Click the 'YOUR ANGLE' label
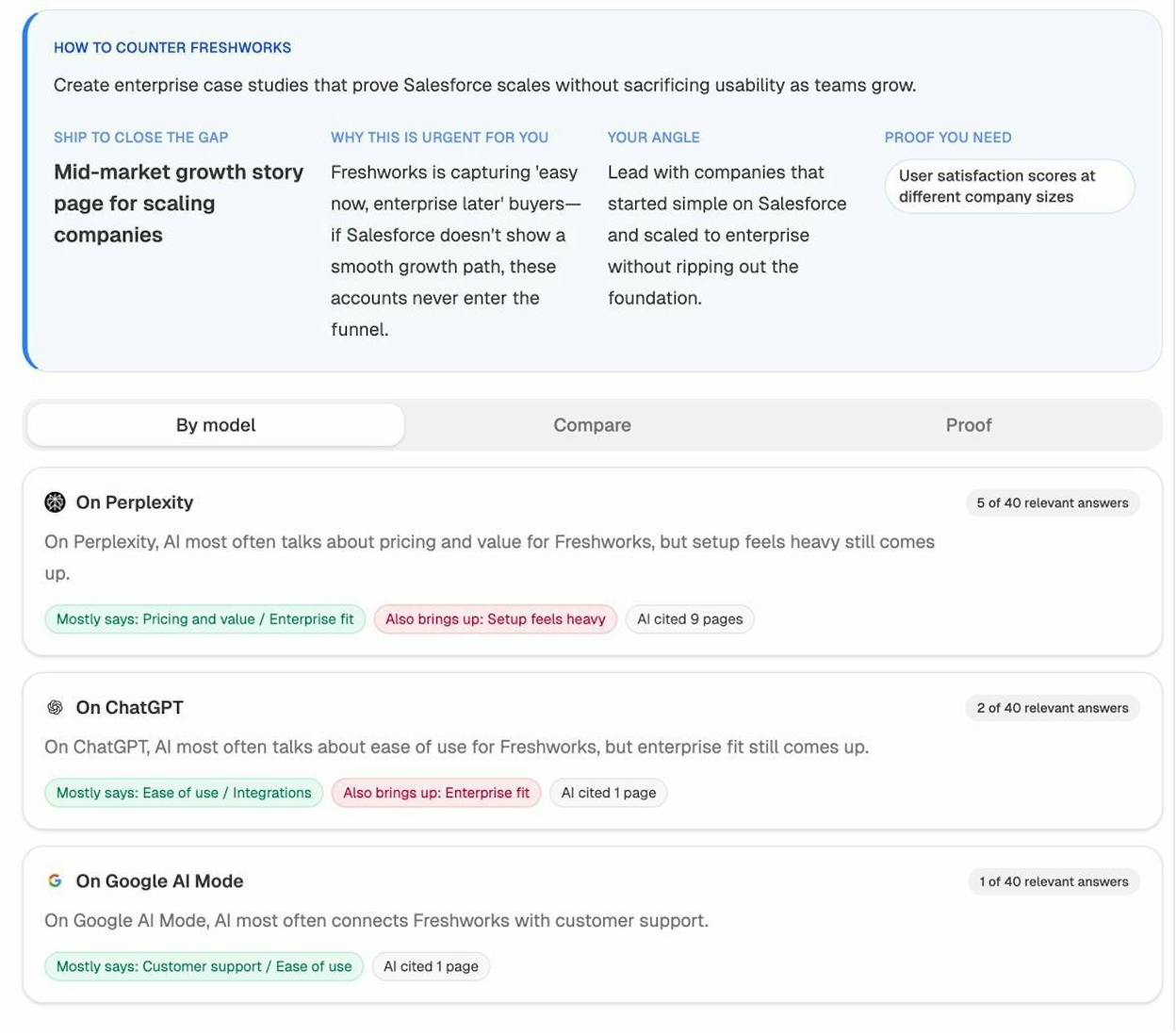The image size is (1176, 1036). point(654,138)
